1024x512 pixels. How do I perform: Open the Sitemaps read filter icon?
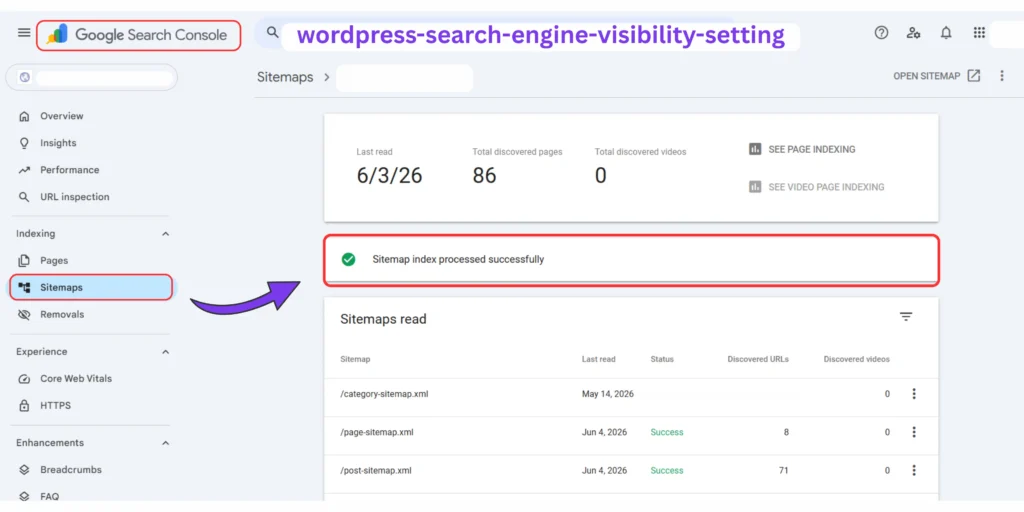[x=906, y=317]
